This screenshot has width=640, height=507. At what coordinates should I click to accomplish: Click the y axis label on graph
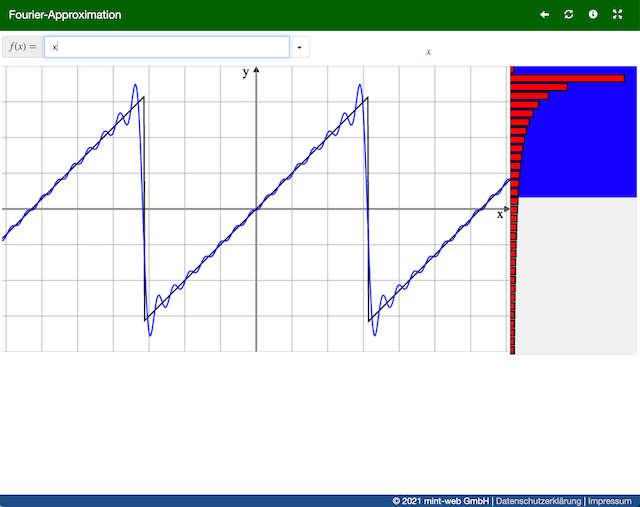(x=245, y=72)
